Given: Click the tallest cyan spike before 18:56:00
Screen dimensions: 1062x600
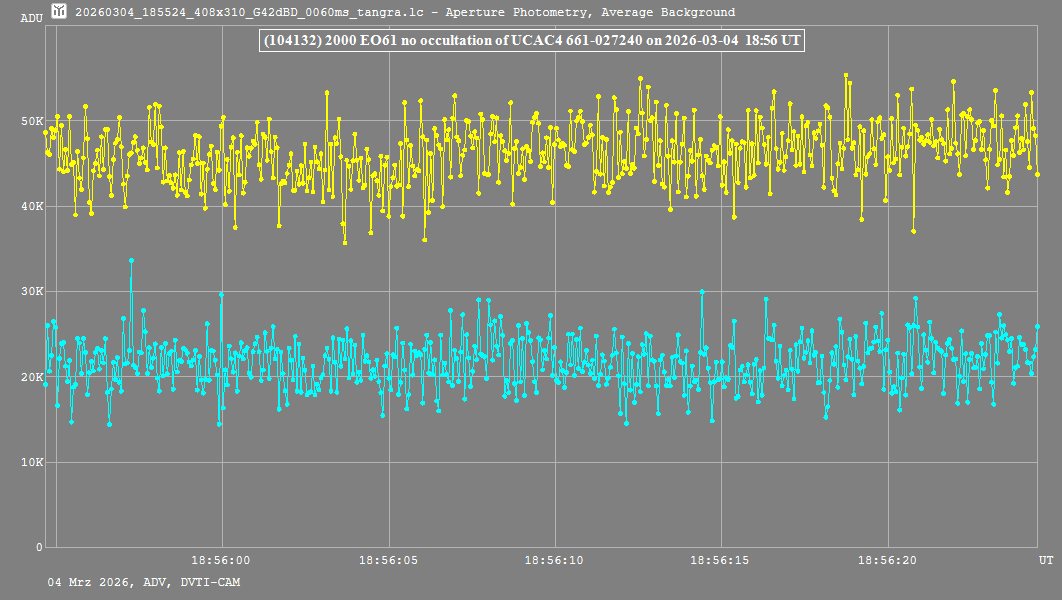Looking at the screenshot, I should click(131, 261).
